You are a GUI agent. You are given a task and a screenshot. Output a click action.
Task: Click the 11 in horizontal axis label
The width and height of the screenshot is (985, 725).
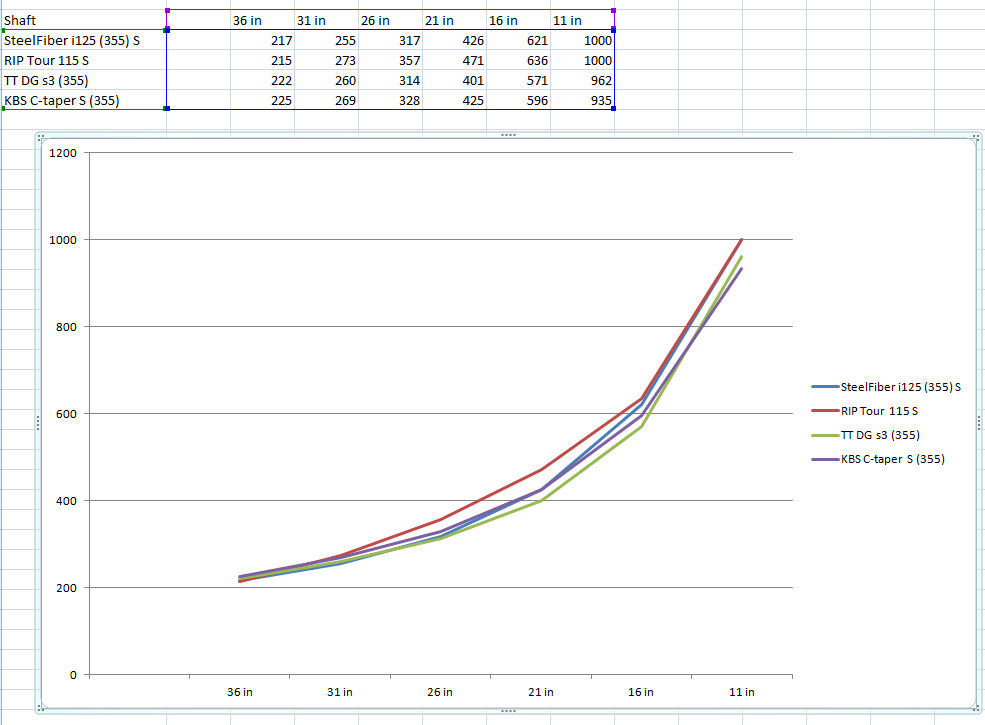(x=742, y=692)
